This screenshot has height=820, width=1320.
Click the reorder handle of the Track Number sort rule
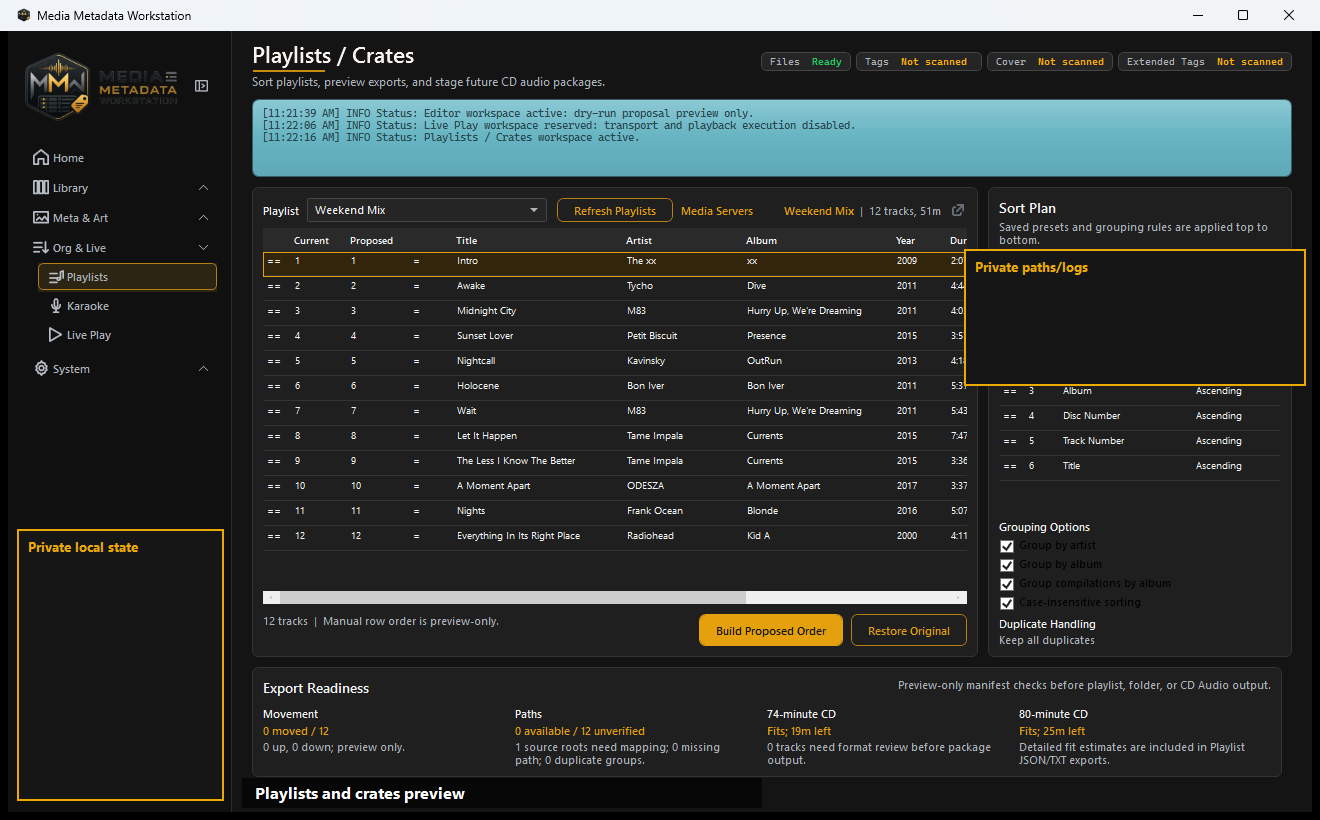pyautogui.click(x=1010, y=441)
